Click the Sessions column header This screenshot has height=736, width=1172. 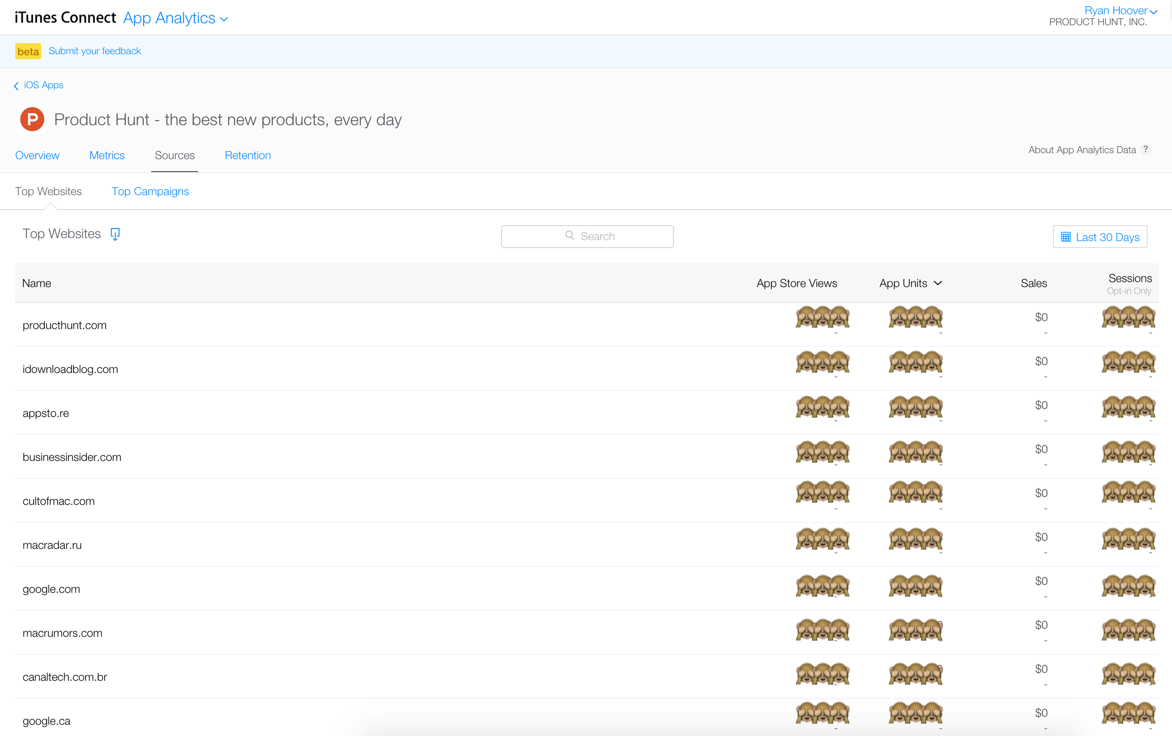click(1129, 278)
